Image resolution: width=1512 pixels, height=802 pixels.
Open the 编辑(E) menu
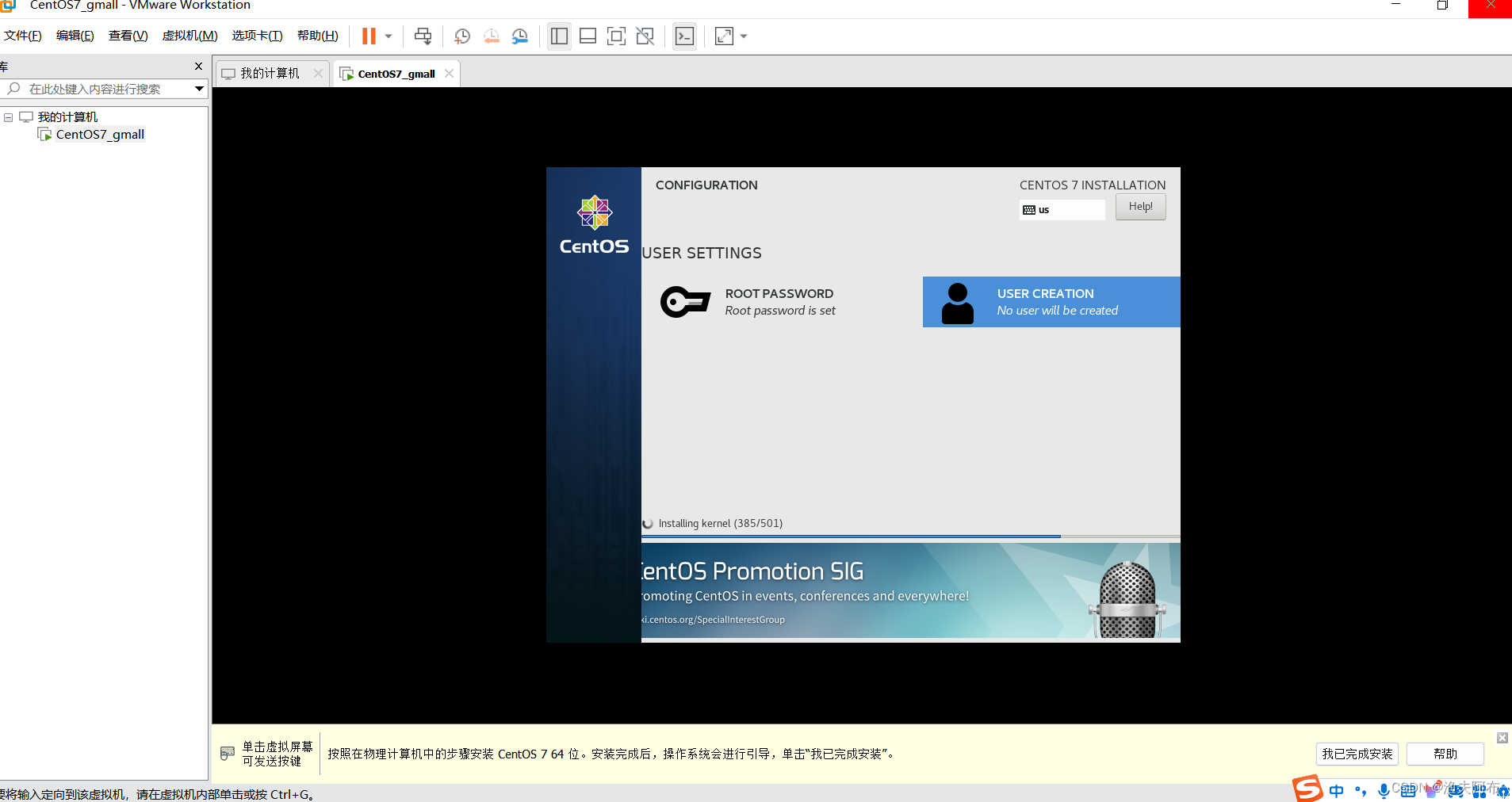[x=75, y=36]
